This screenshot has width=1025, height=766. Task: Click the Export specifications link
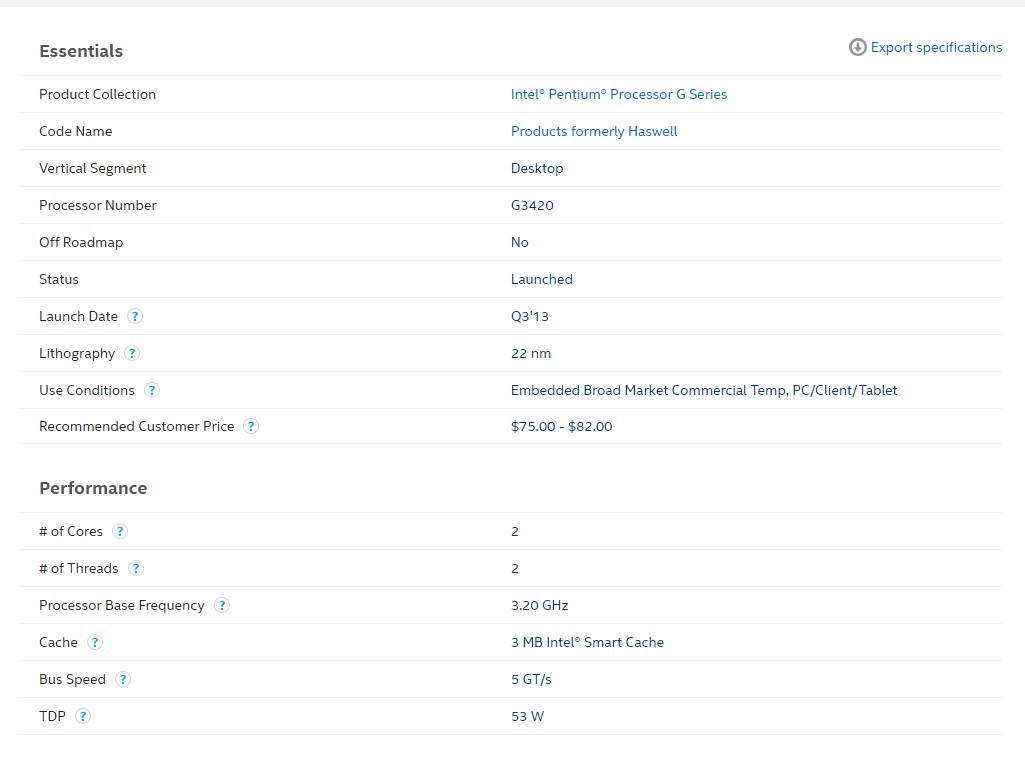point(936,48)
